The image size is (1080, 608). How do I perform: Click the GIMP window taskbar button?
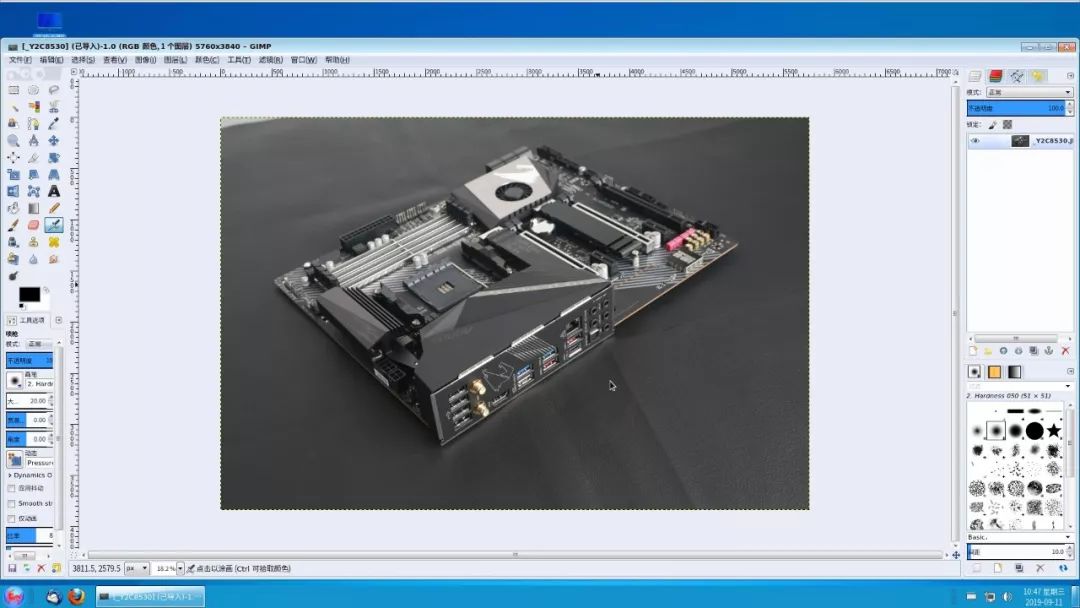[x=150, y=596]
